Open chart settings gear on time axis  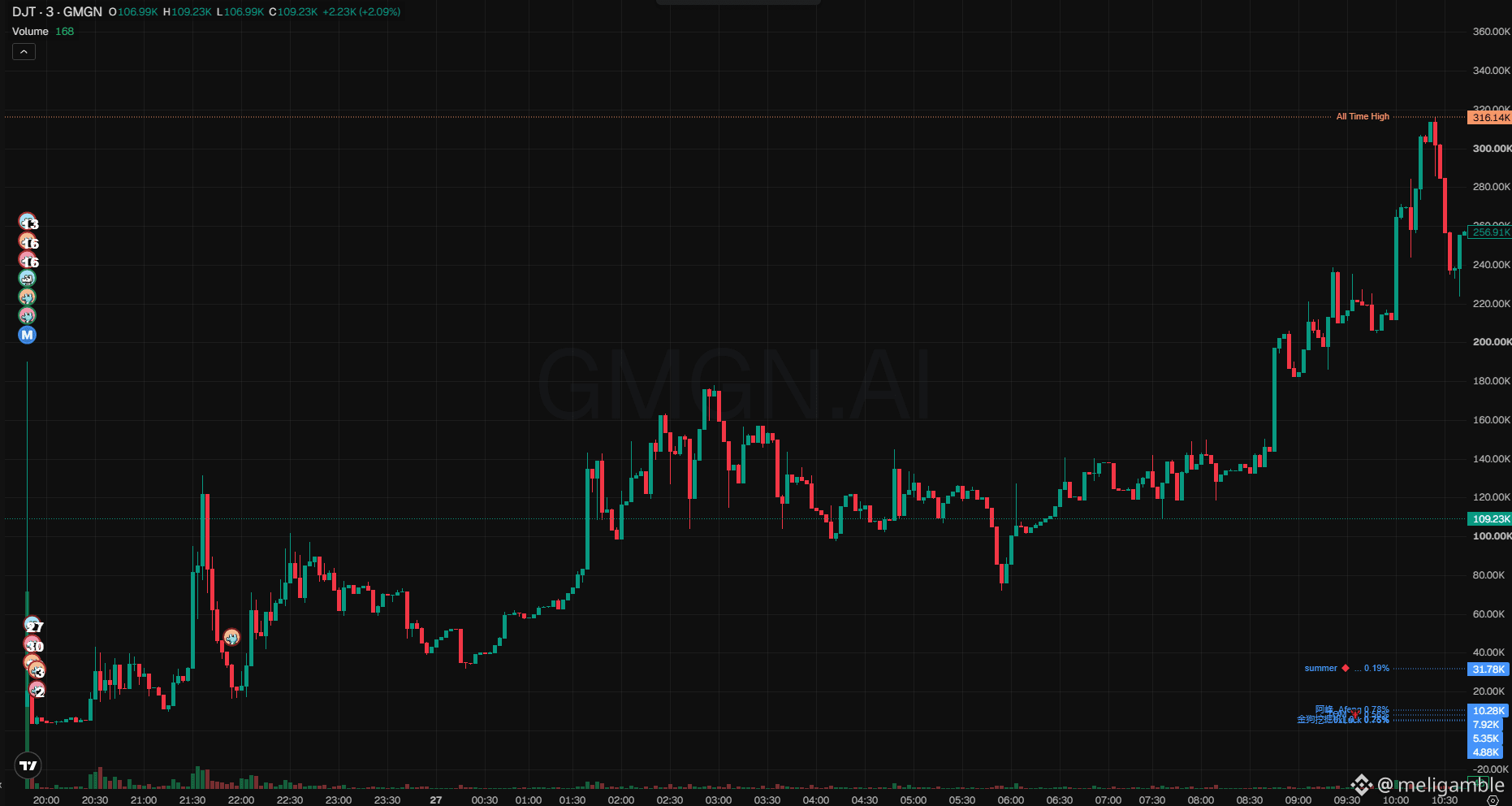(x=1493, y=800)
